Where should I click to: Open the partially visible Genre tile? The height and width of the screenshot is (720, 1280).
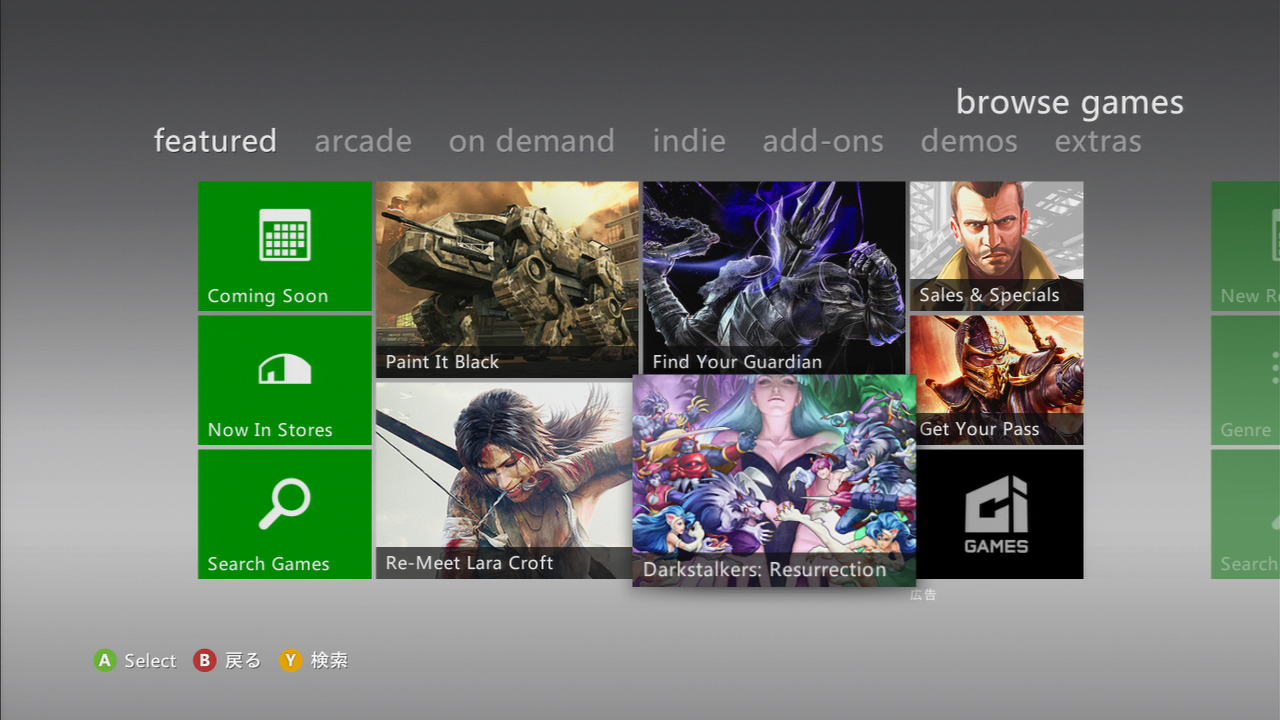pos(1246,380)
